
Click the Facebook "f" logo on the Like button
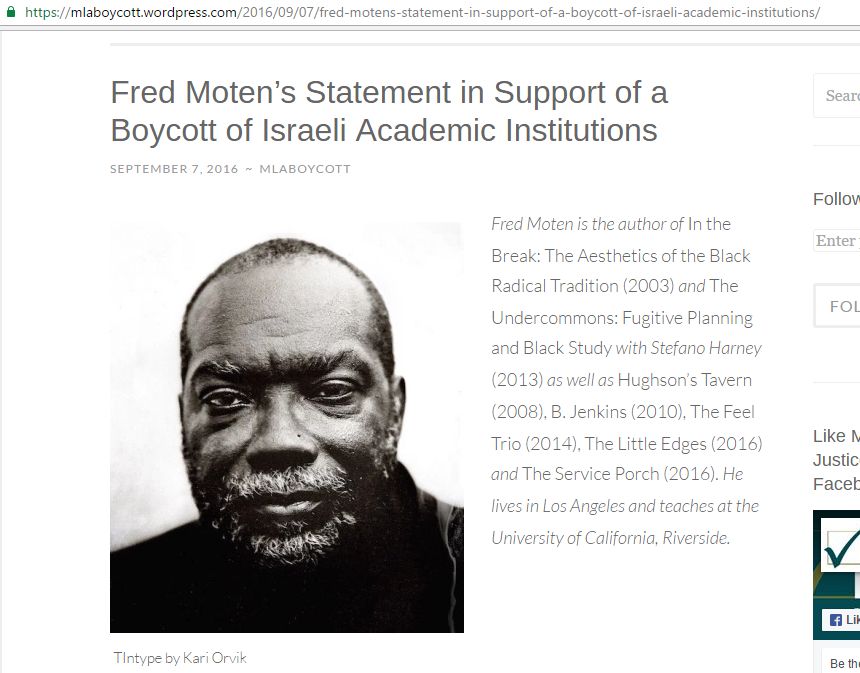(x=834, y=619)
